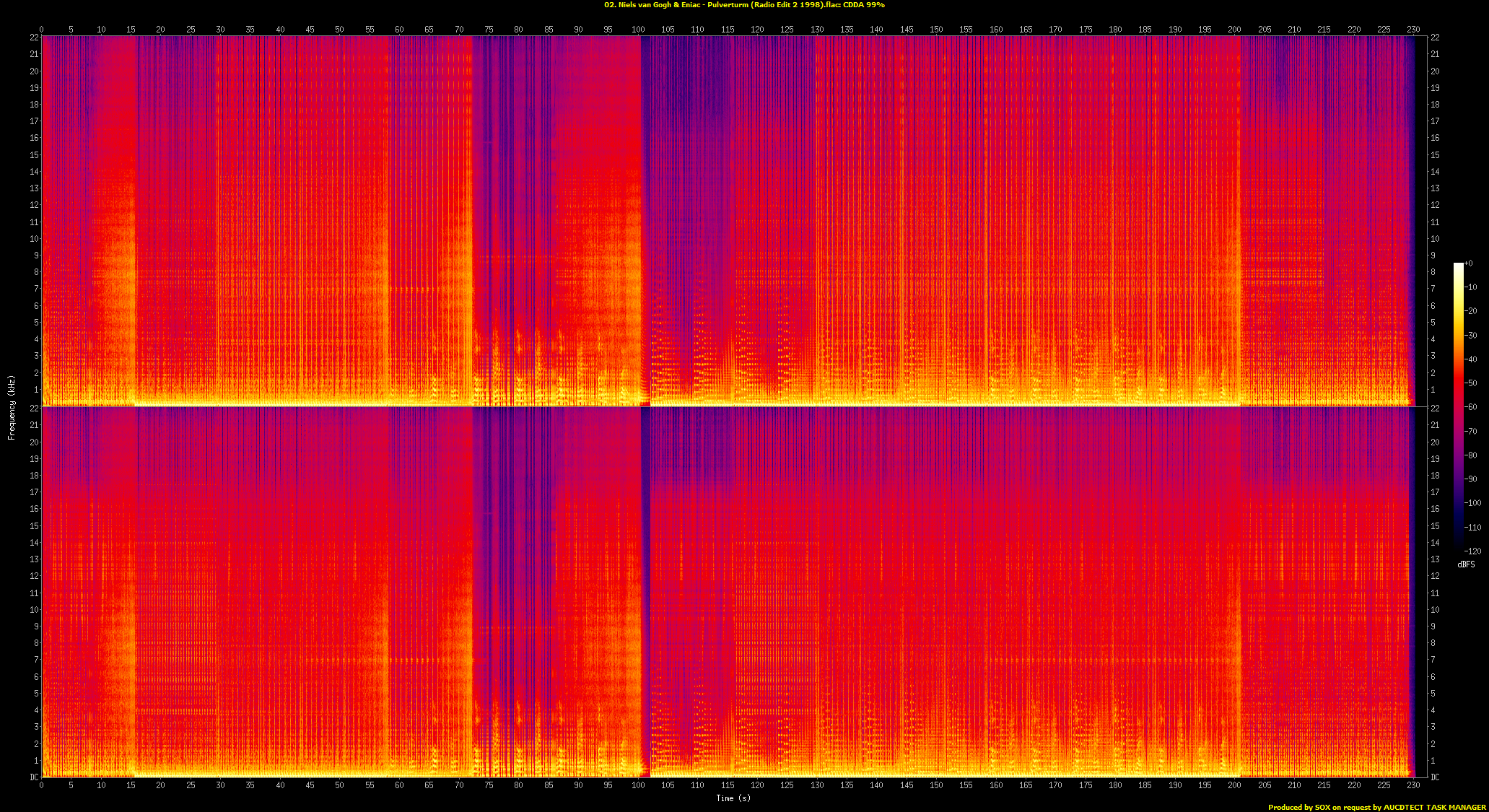Click the 'dBFS' label under the color scale
Screen dimensions: 1489x812
[1466, 564]
